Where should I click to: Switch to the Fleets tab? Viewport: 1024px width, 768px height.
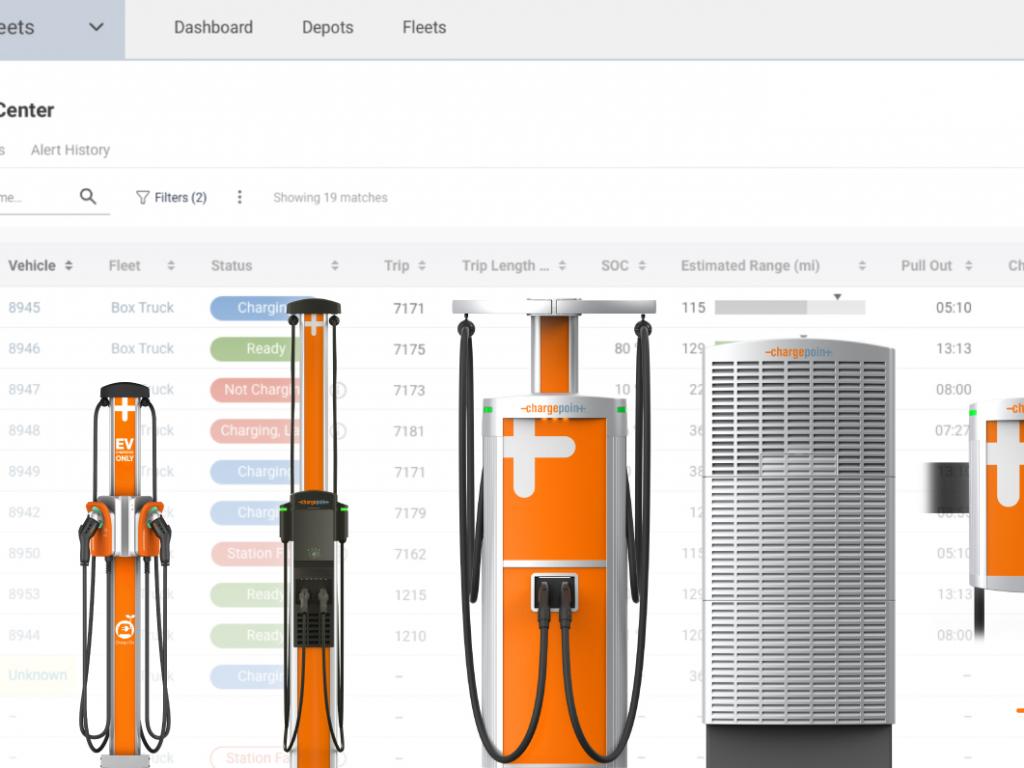424,27
